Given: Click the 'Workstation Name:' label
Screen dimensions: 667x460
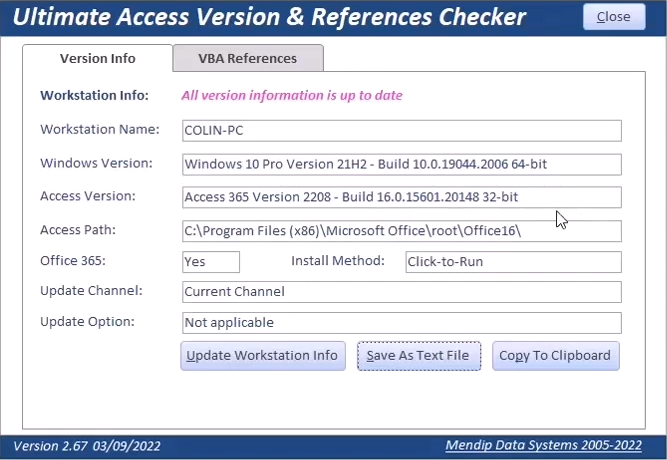Looking at the screenshot, I should (100, 129).
